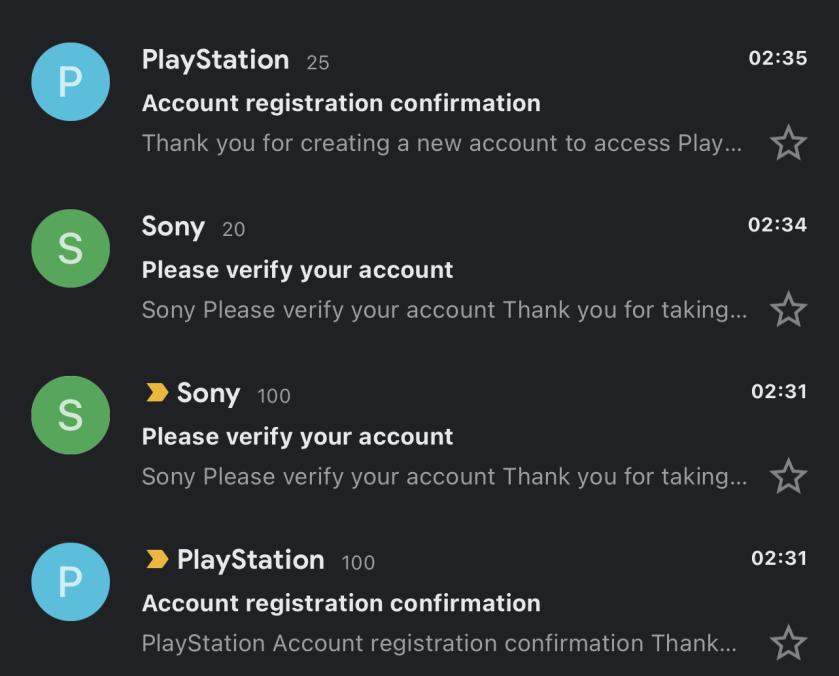Star the 02:34 Sony verify email

(788, 309)
